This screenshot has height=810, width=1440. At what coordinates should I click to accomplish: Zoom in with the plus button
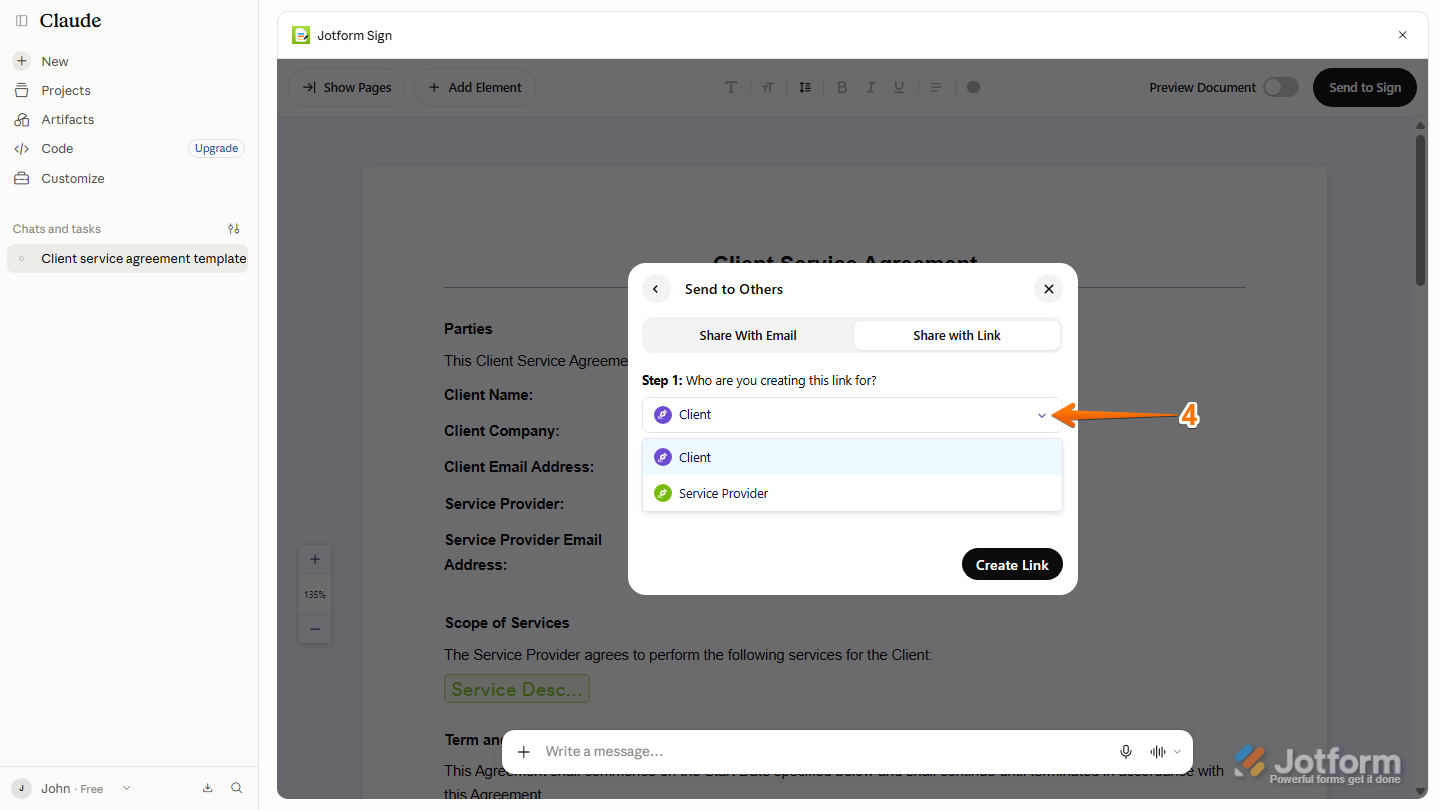[315, 560]
